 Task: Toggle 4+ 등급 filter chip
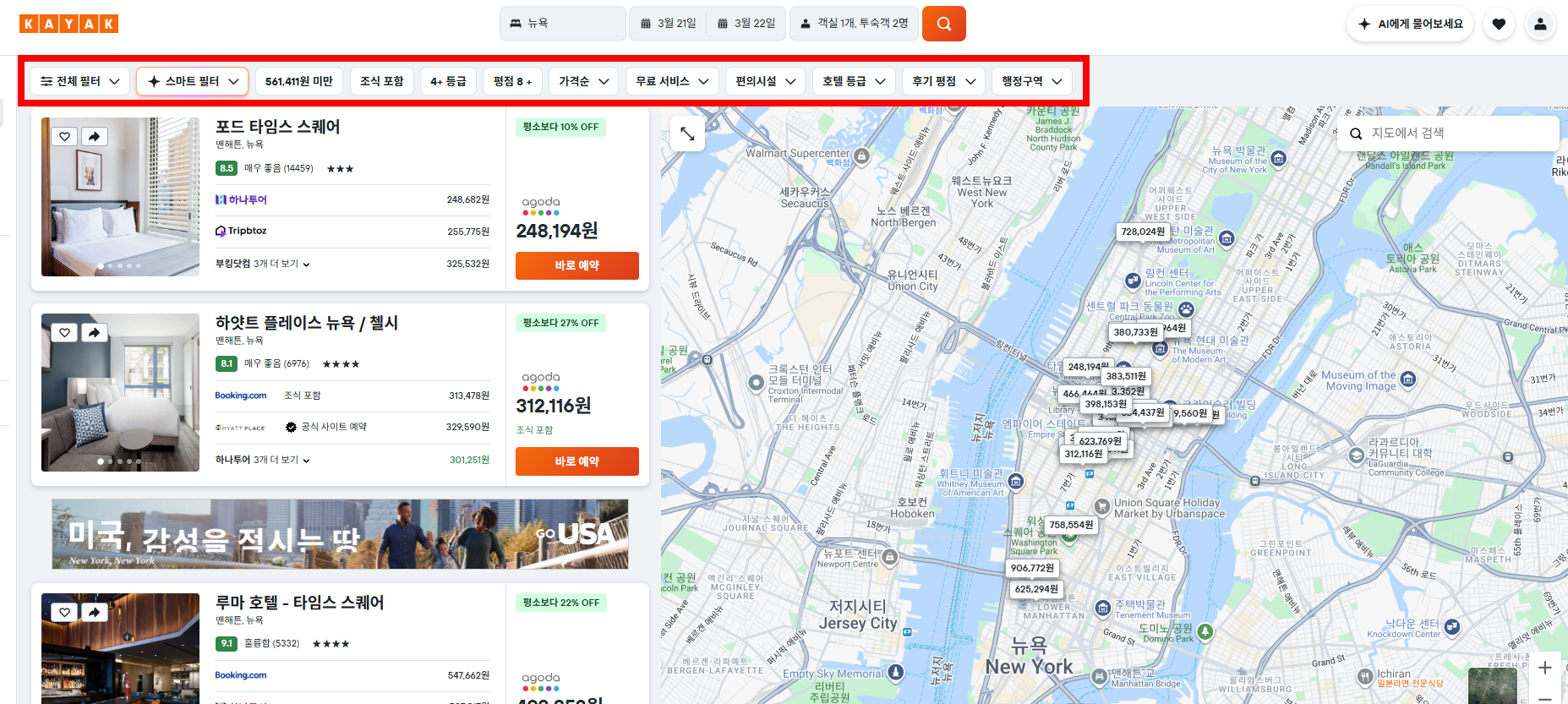tap(448, 81)
